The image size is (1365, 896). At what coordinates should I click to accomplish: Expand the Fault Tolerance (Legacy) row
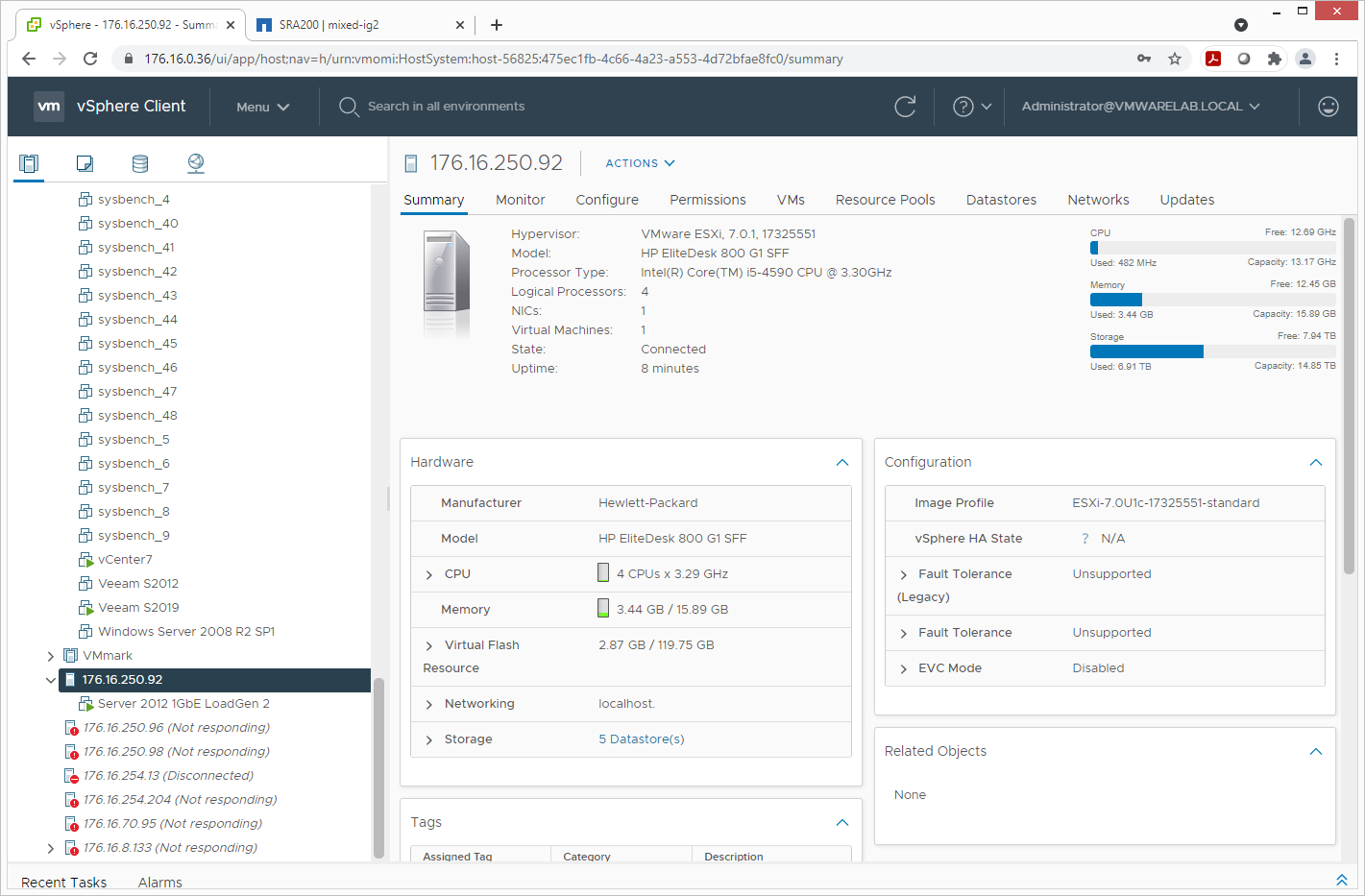pyautogui.click(x=904, y=574)
